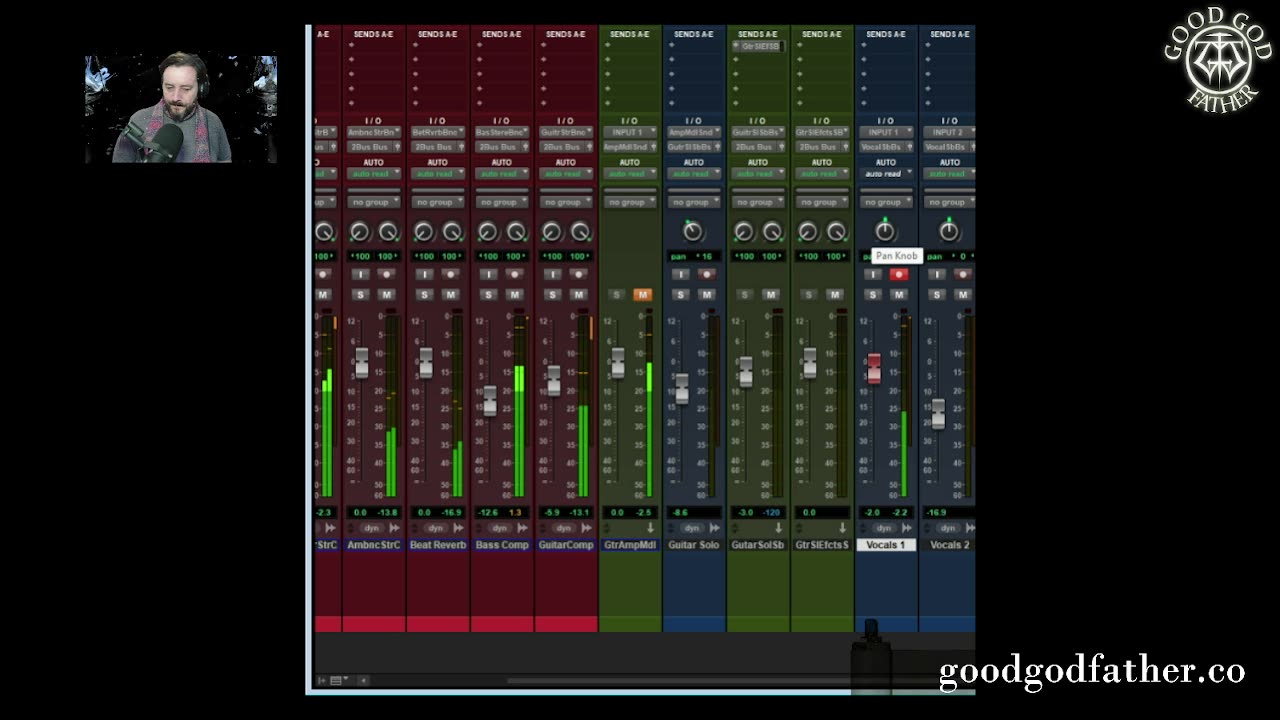
Task: Select the GtrAmpMdl track name
Action: point(630,545)
